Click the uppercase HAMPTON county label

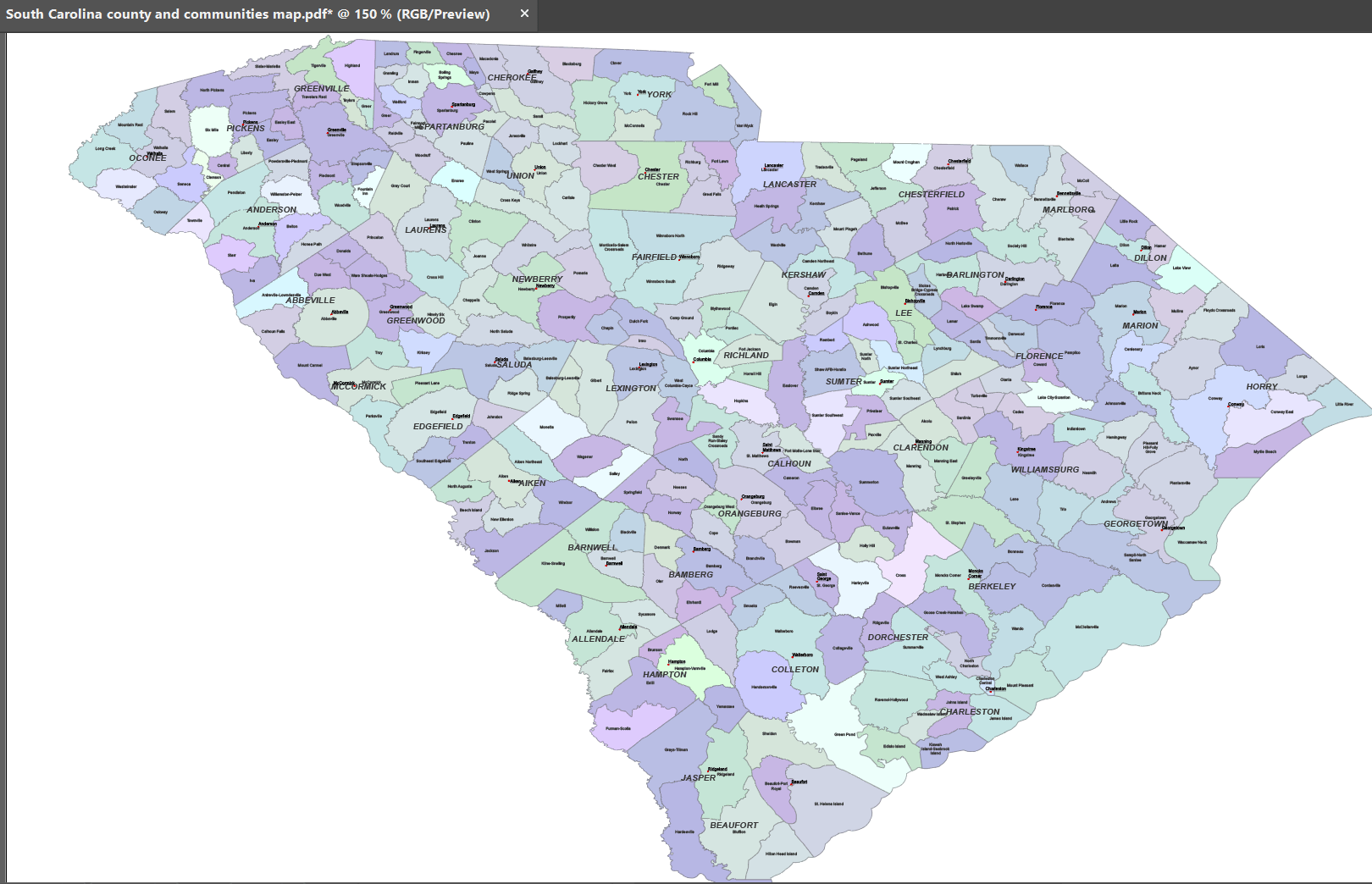665,675
